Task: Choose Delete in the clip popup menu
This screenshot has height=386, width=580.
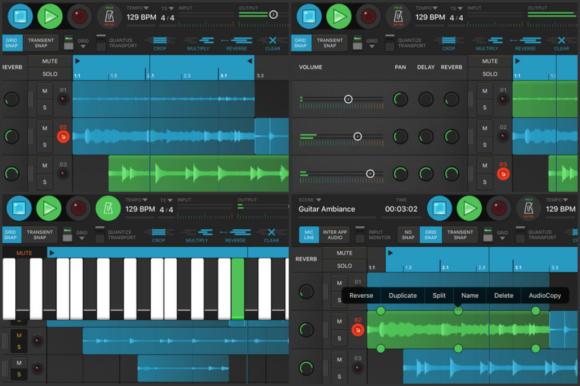Action: [x=504, y=295]
